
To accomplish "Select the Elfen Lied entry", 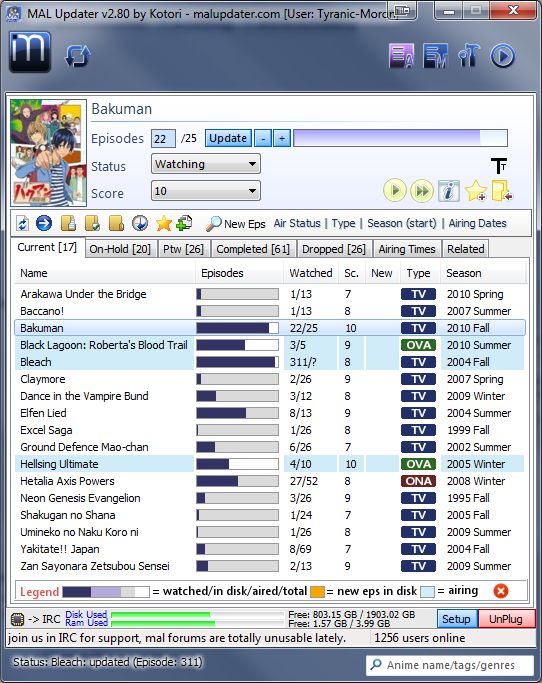I will (270, 413).
